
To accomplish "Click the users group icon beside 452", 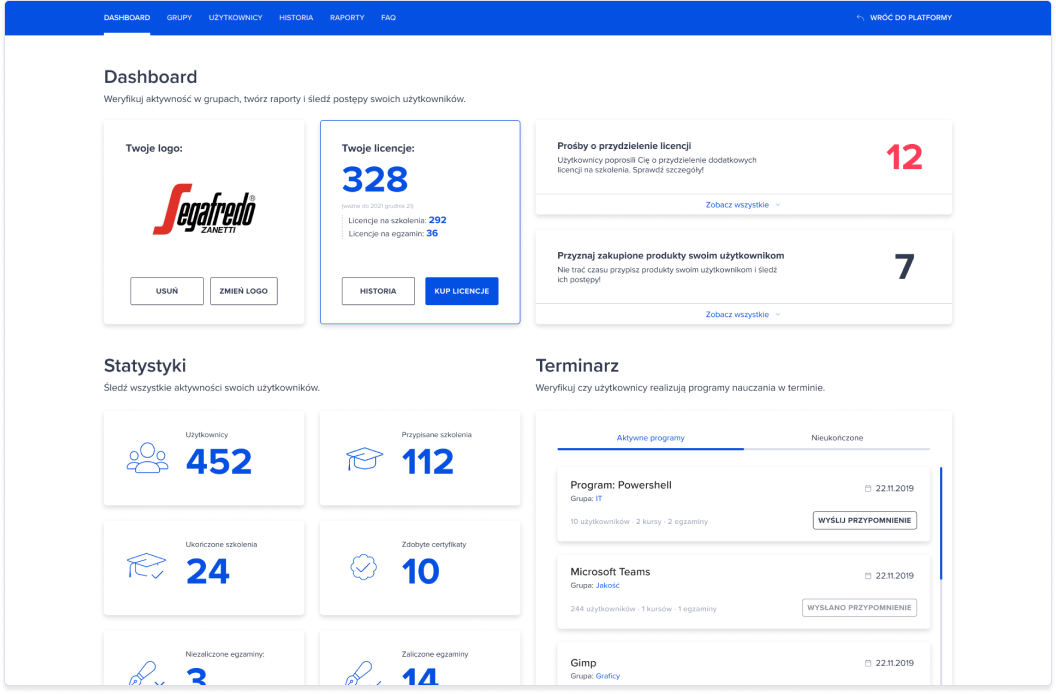I will click(x=147, y=458).
